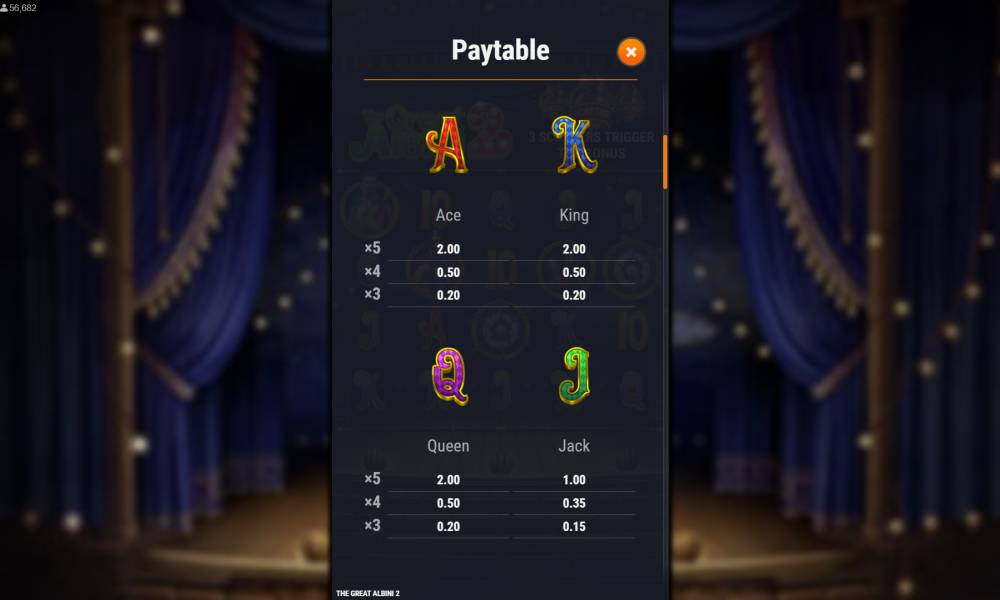Select the Jack label
The height and width of the screenshot is (600, 1000).
coord(574,446)
